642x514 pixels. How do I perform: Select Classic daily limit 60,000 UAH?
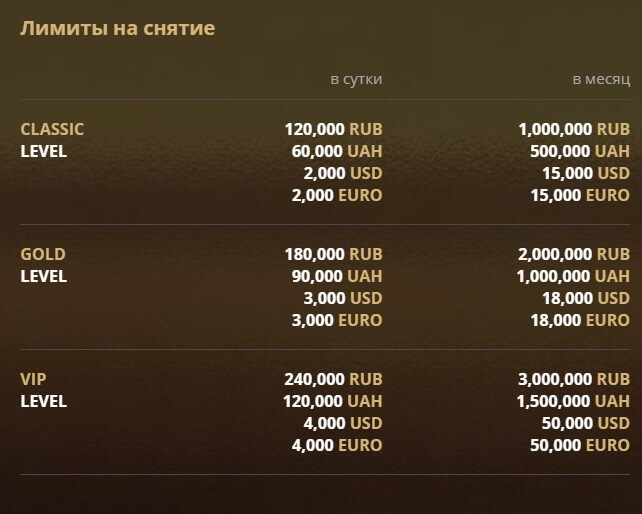pos(338,151)
